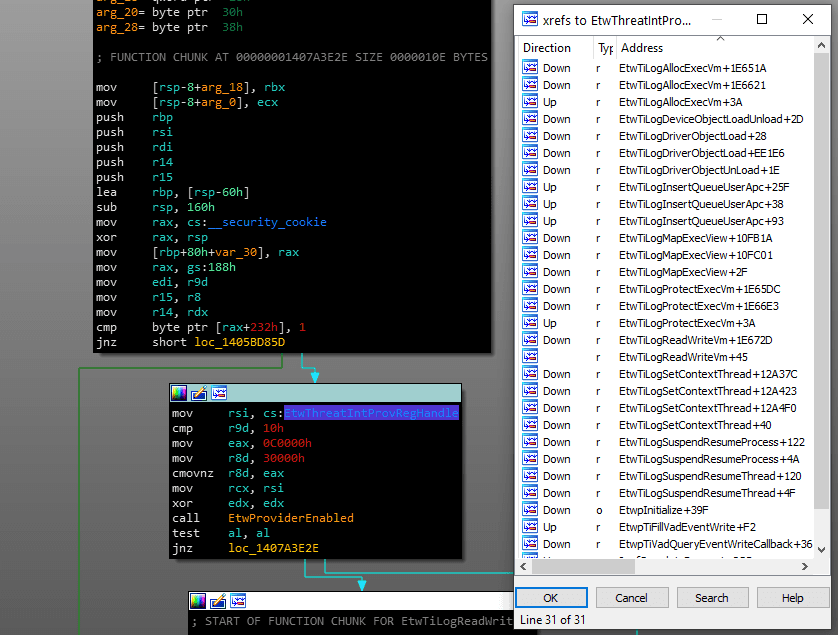This screenshot has height=635, width=838.
Task: Click the row icon for EtwTiLogSetContextThread+12A423
Action: [x=530, y=391]
